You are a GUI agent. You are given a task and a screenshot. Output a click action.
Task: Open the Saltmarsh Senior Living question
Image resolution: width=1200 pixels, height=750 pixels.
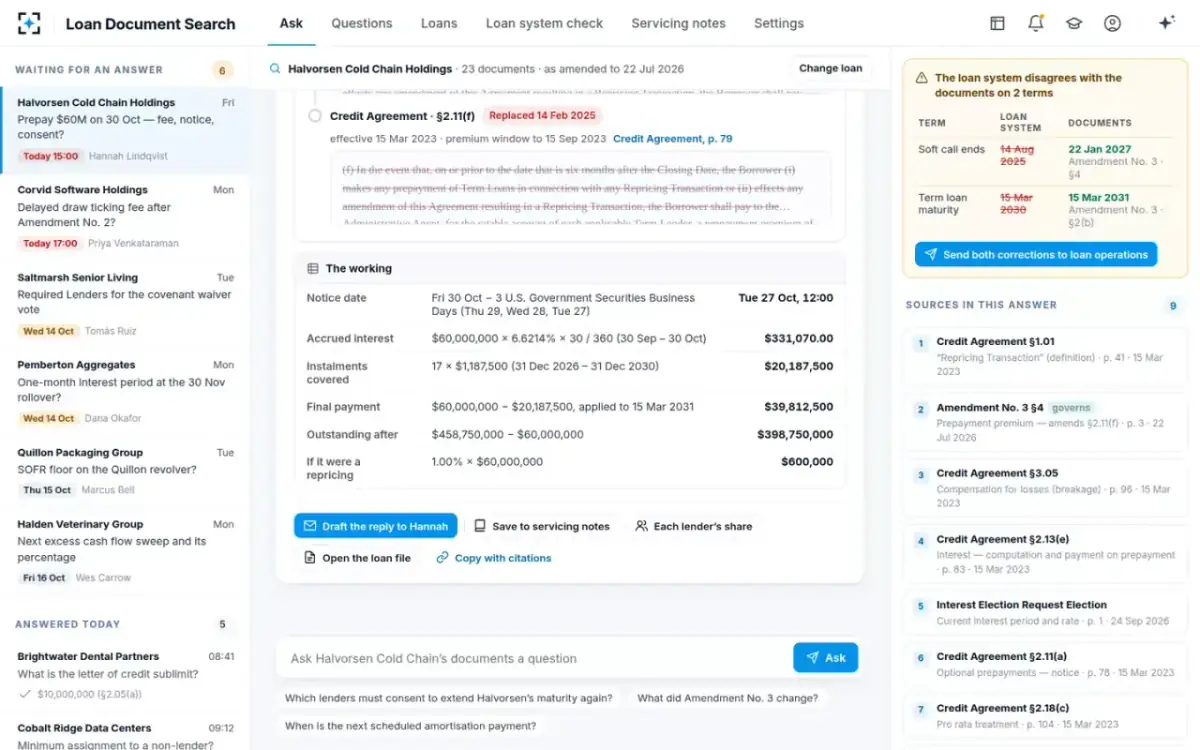(x=125, y=304)
